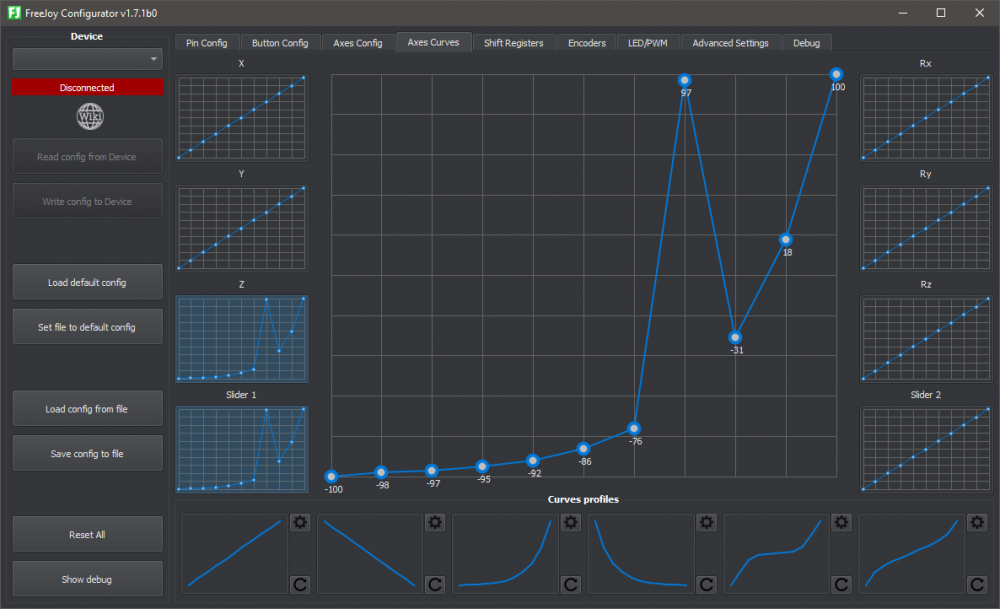The width and height of the screenshot is (1000, 609).
Task: Select the X axis curve thumbnail
Action: click(242, 118)
